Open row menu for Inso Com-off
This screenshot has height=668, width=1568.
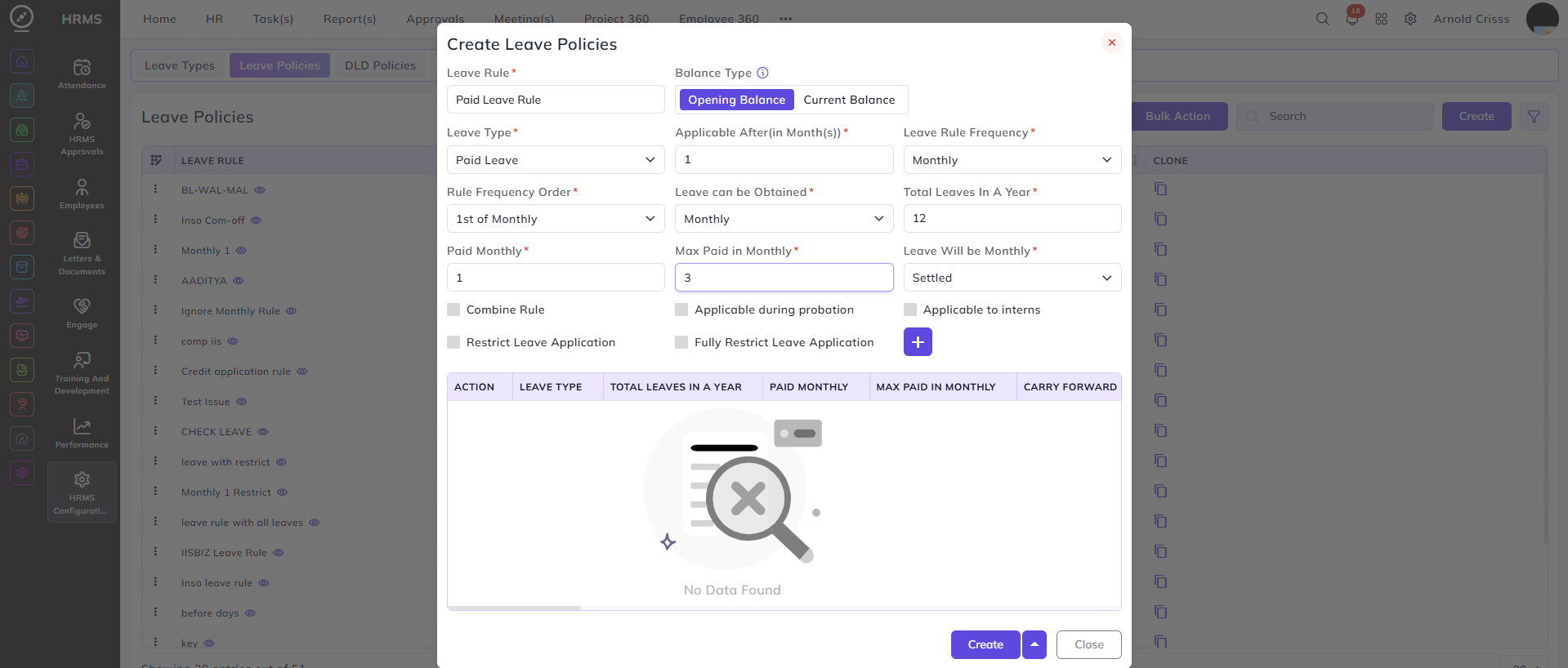point(155,220)
